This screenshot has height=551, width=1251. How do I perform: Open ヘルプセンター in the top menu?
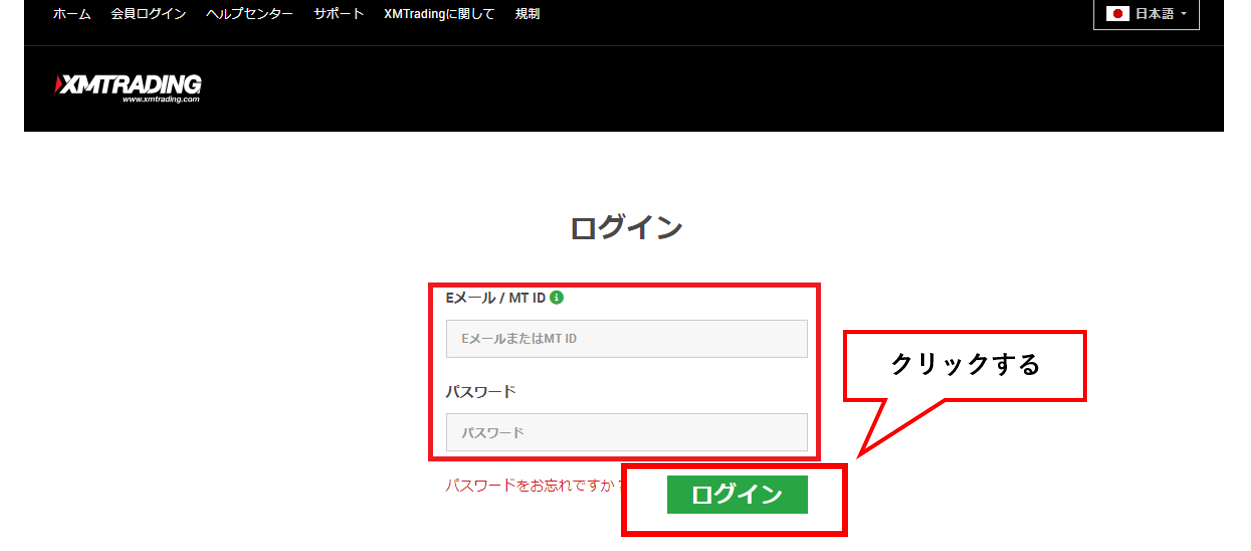click(x=250, y=14)
